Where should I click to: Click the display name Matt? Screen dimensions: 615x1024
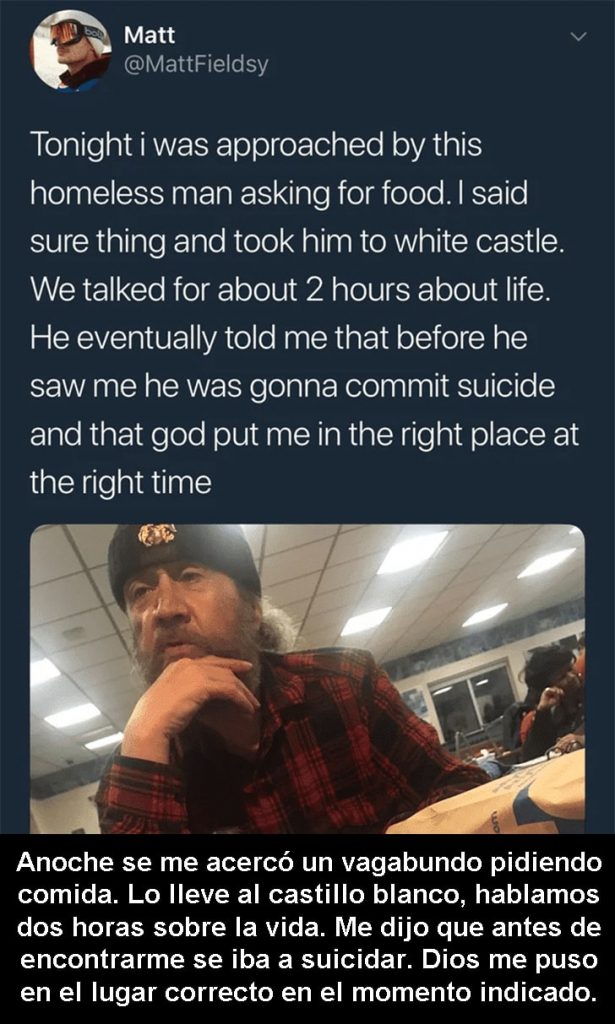tap(149, 35)
